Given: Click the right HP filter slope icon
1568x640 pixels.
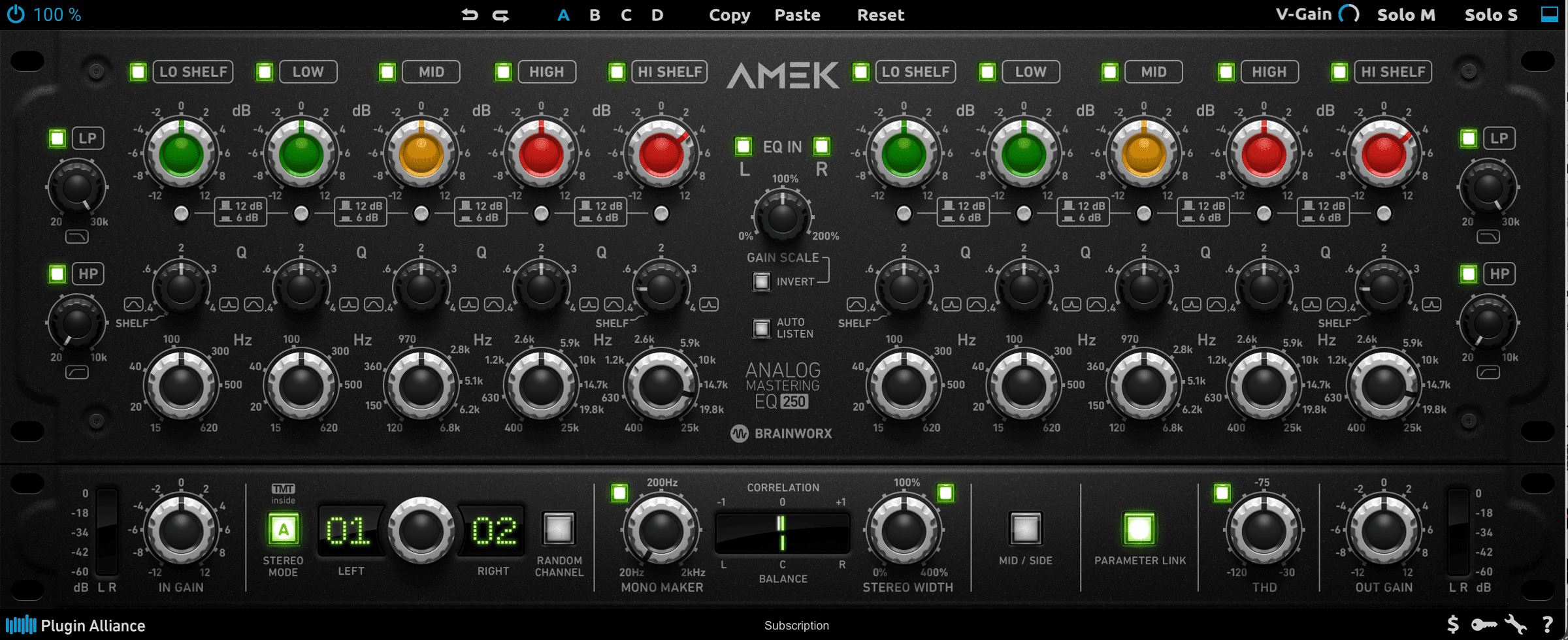Looking at the screenshot, I should click(1488, 372).
